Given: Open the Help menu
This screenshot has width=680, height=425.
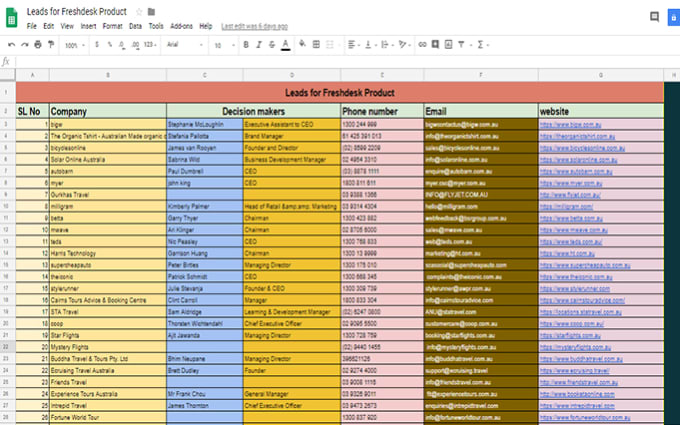Looking at the screenshot, I should pos(206,26).
